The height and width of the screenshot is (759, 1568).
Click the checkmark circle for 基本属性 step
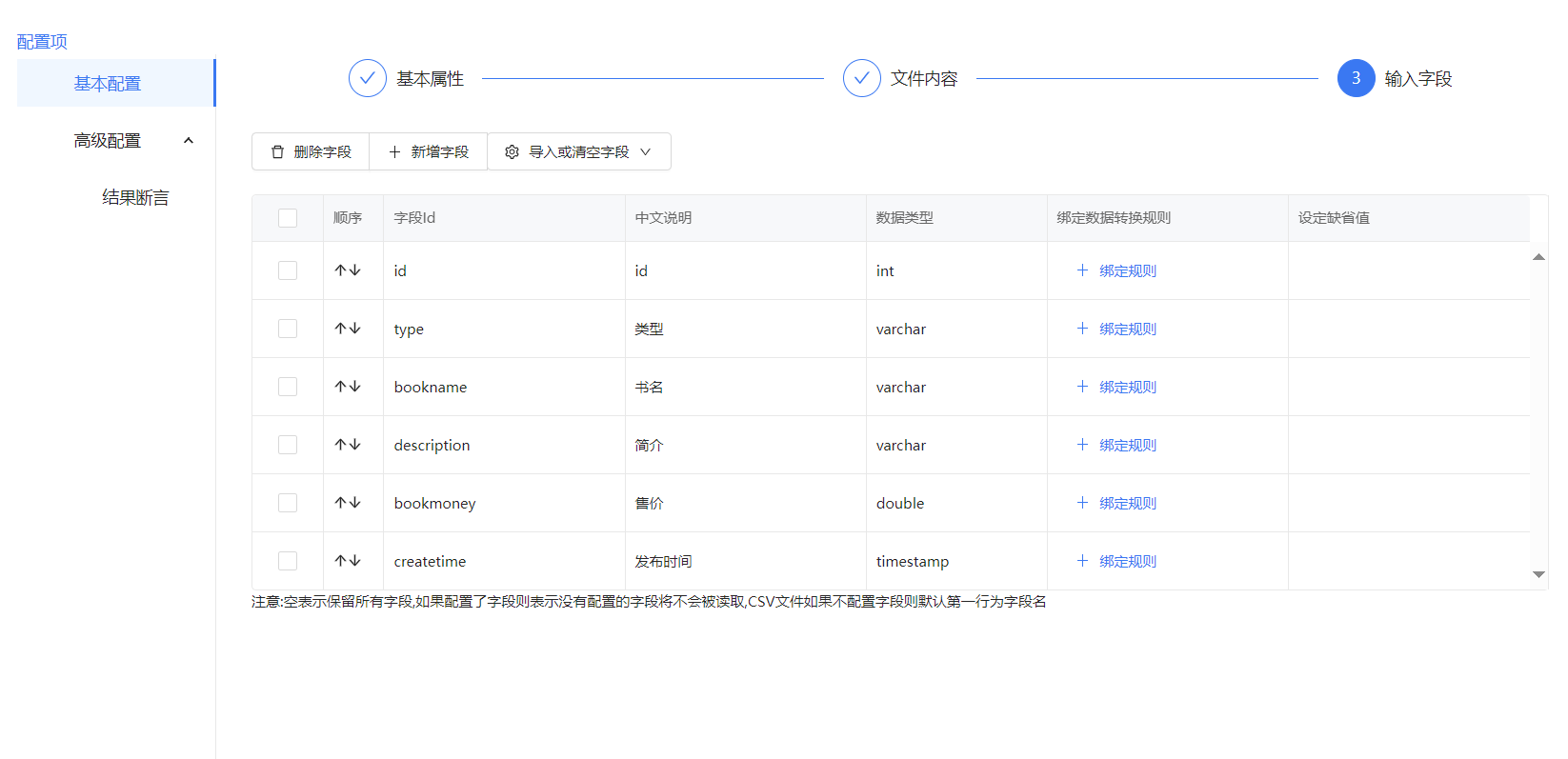(367, 78)
